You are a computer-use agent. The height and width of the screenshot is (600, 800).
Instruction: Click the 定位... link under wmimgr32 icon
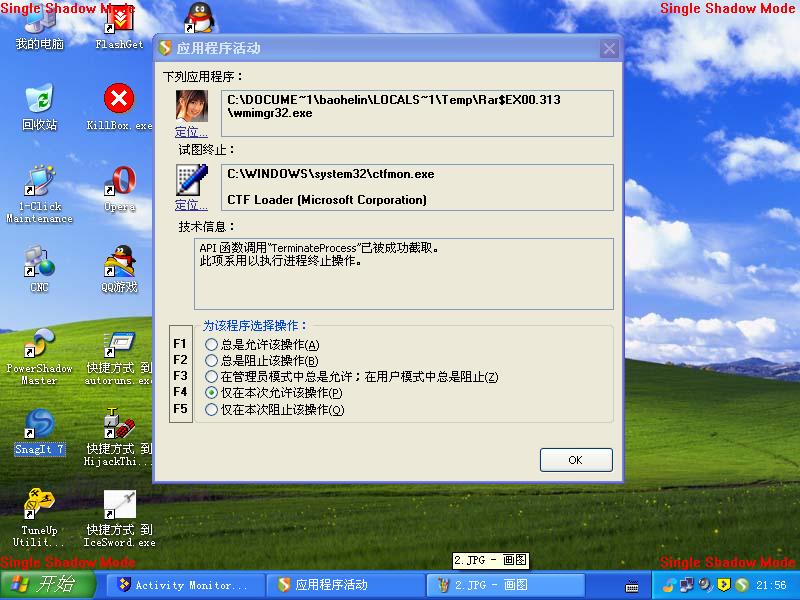pyautogui.click(x=191, y=132)
